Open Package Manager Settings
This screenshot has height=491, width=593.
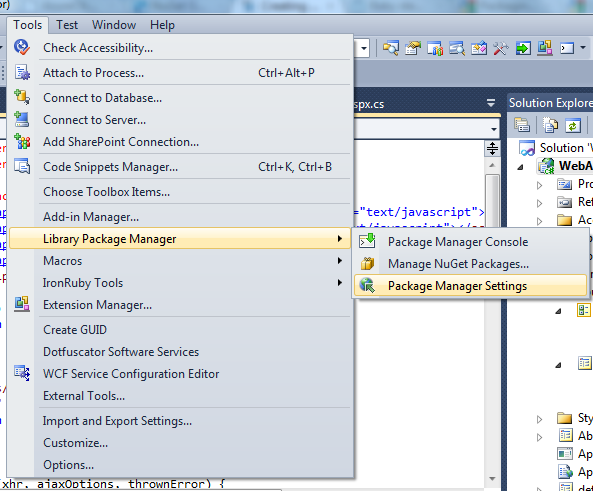pos(470,286)
